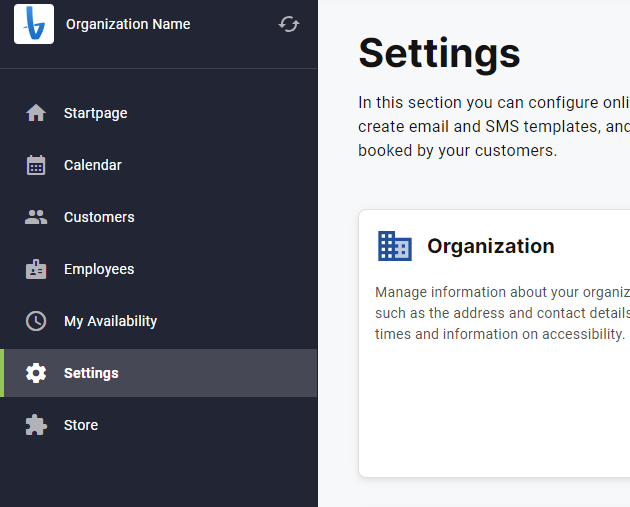Click the calendar icon in sidebar
The image size is (630, 507).
36,165
